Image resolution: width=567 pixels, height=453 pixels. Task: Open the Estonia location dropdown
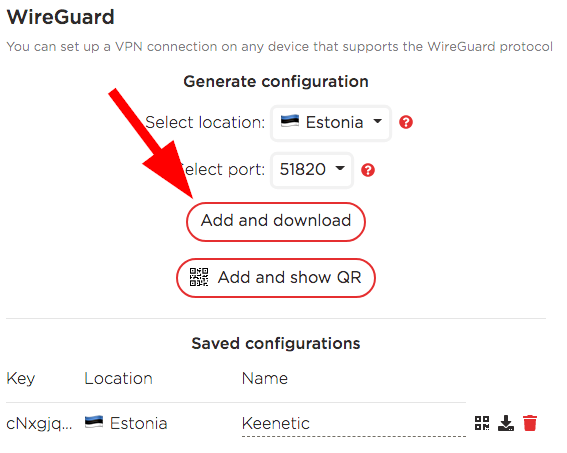point(331,123)
